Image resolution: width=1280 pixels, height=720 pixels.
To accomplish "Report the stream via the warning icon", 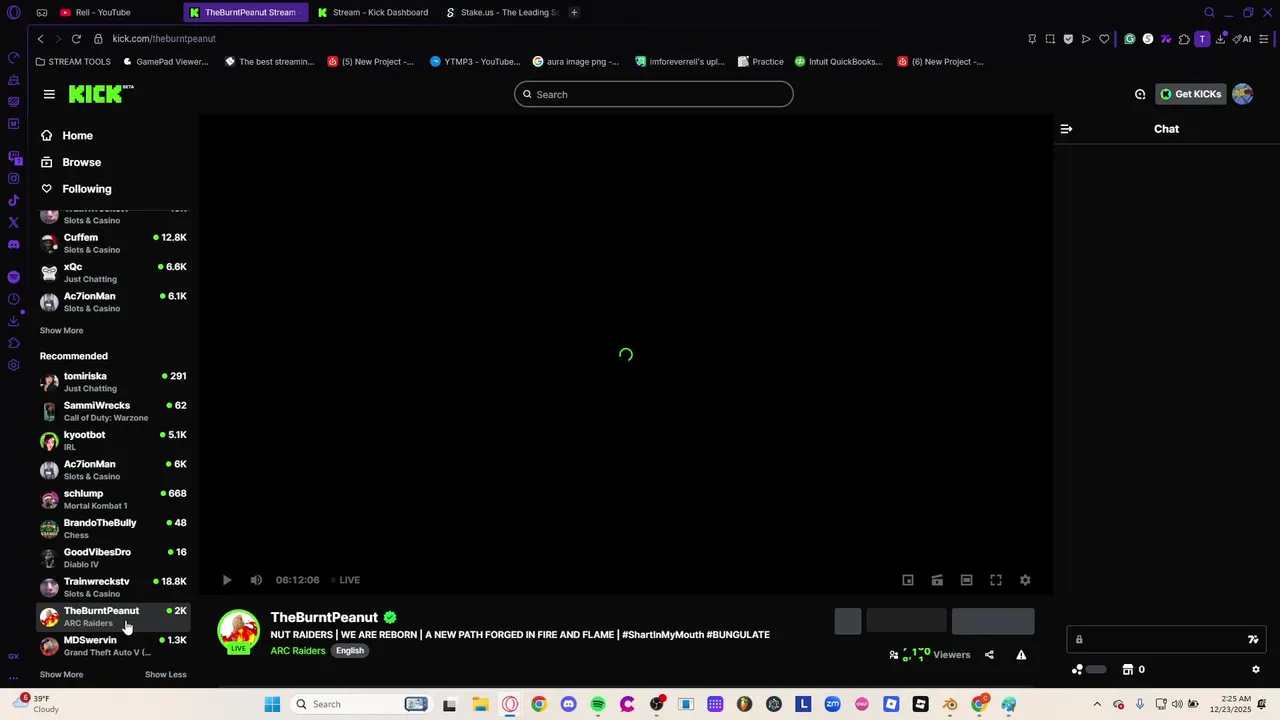I will coord(1021,655).
